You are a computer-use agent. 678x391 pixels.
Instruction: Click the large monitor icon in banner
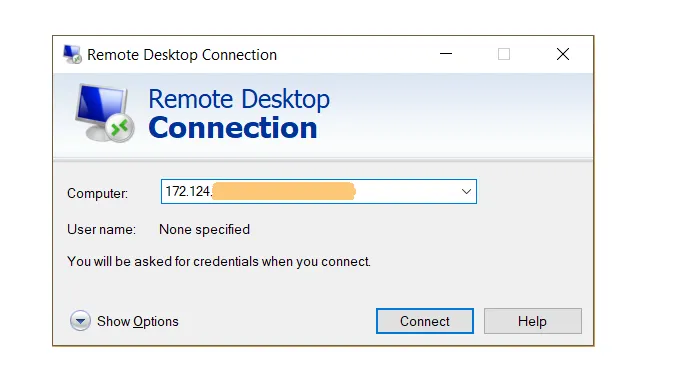(105, 113)
